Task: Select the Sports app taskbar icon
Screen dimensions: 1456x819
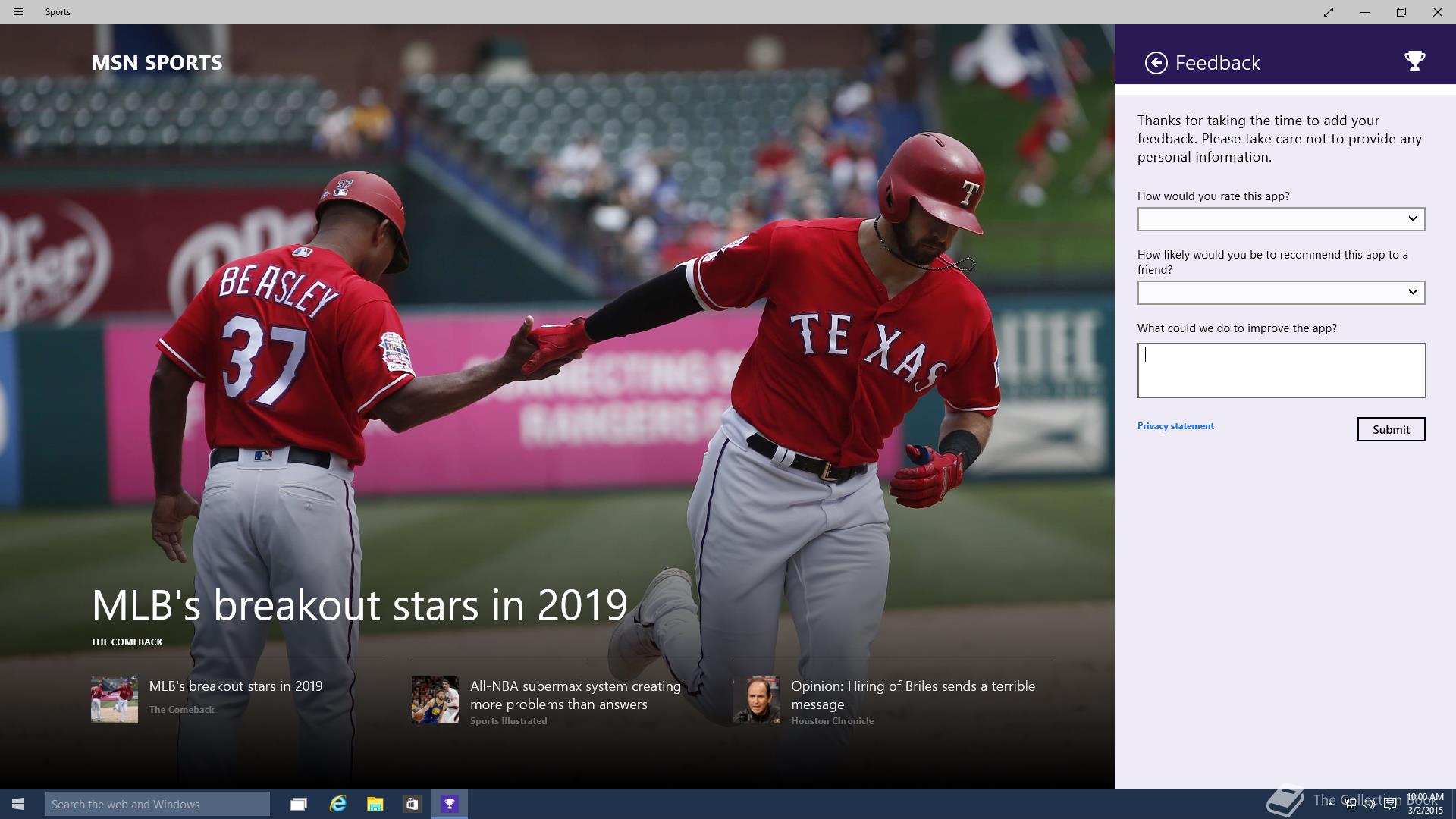Action: click(450, 804)
